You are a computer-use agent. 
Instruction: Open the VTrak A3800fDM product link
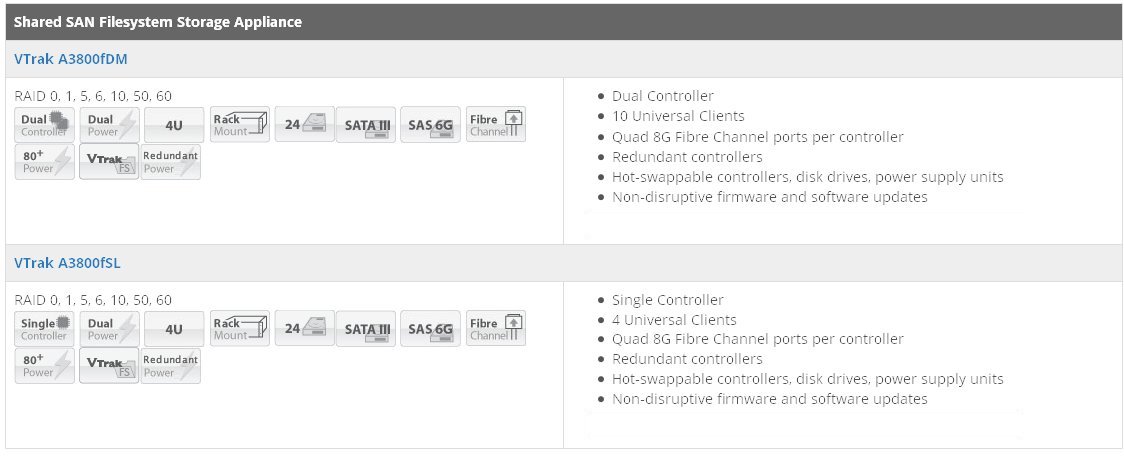pos(70,60)
